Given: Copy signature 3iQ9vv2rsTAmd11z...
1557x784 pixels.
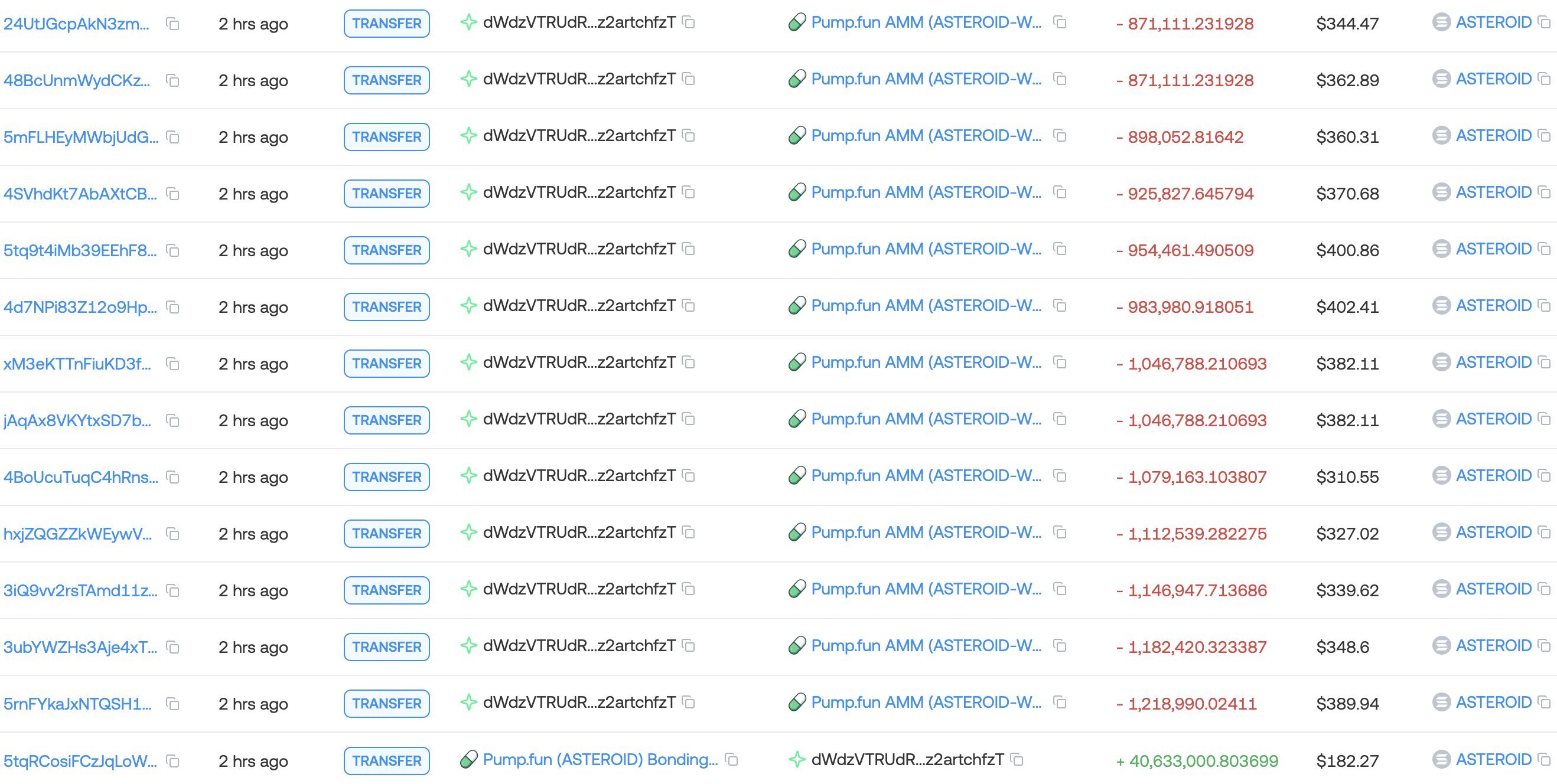Looking at the screenshot, I should coord(173,591).
